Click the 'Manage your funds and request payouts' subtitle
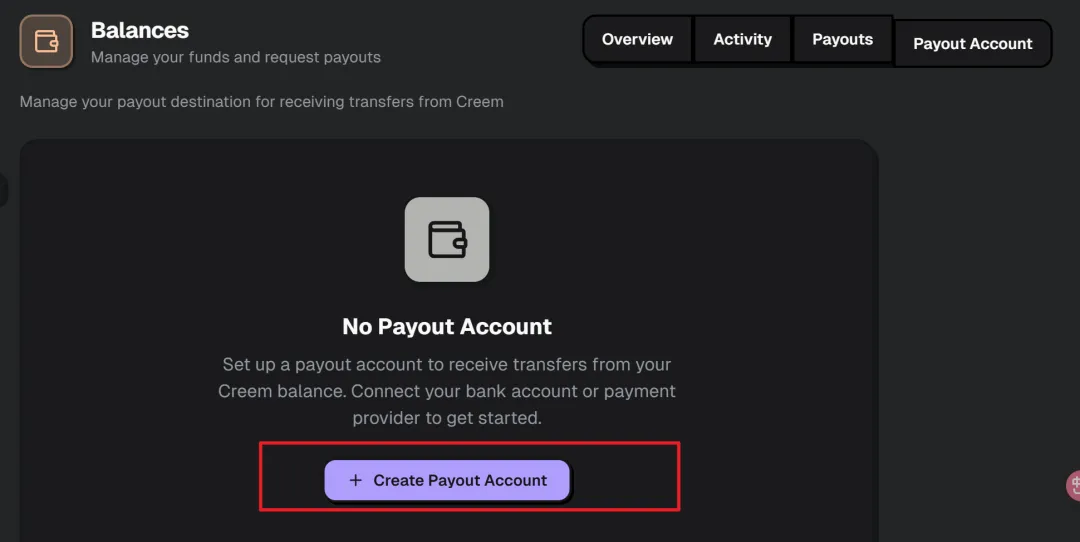 point(236,58)
